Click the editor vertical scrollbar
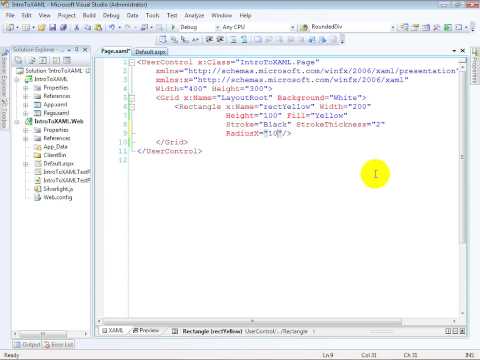The height and width of the screenshot is (360, 480). (x=462, y=157)
